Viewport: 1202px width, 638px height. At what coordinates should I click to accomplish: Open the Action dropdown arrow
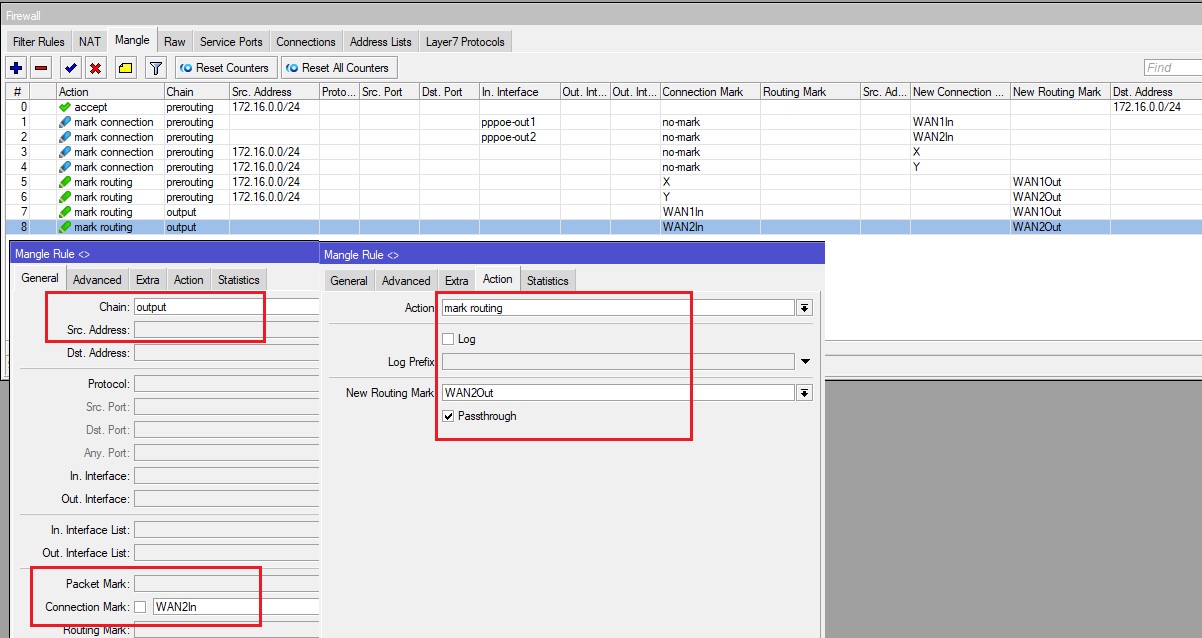coord(804,308)
